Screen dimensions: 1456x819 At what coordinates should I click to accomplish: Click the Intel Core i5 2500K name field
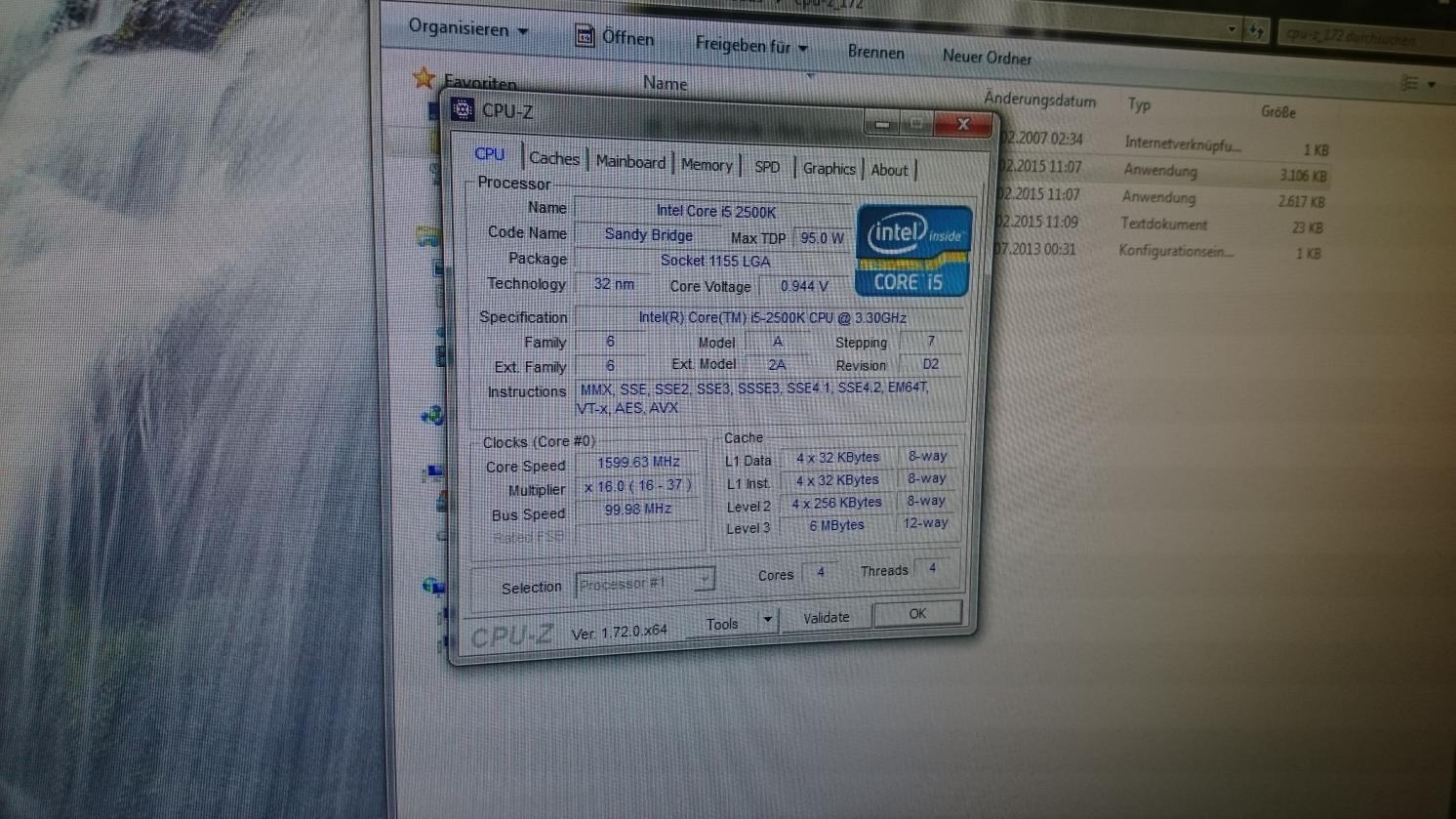click(714, 211)
